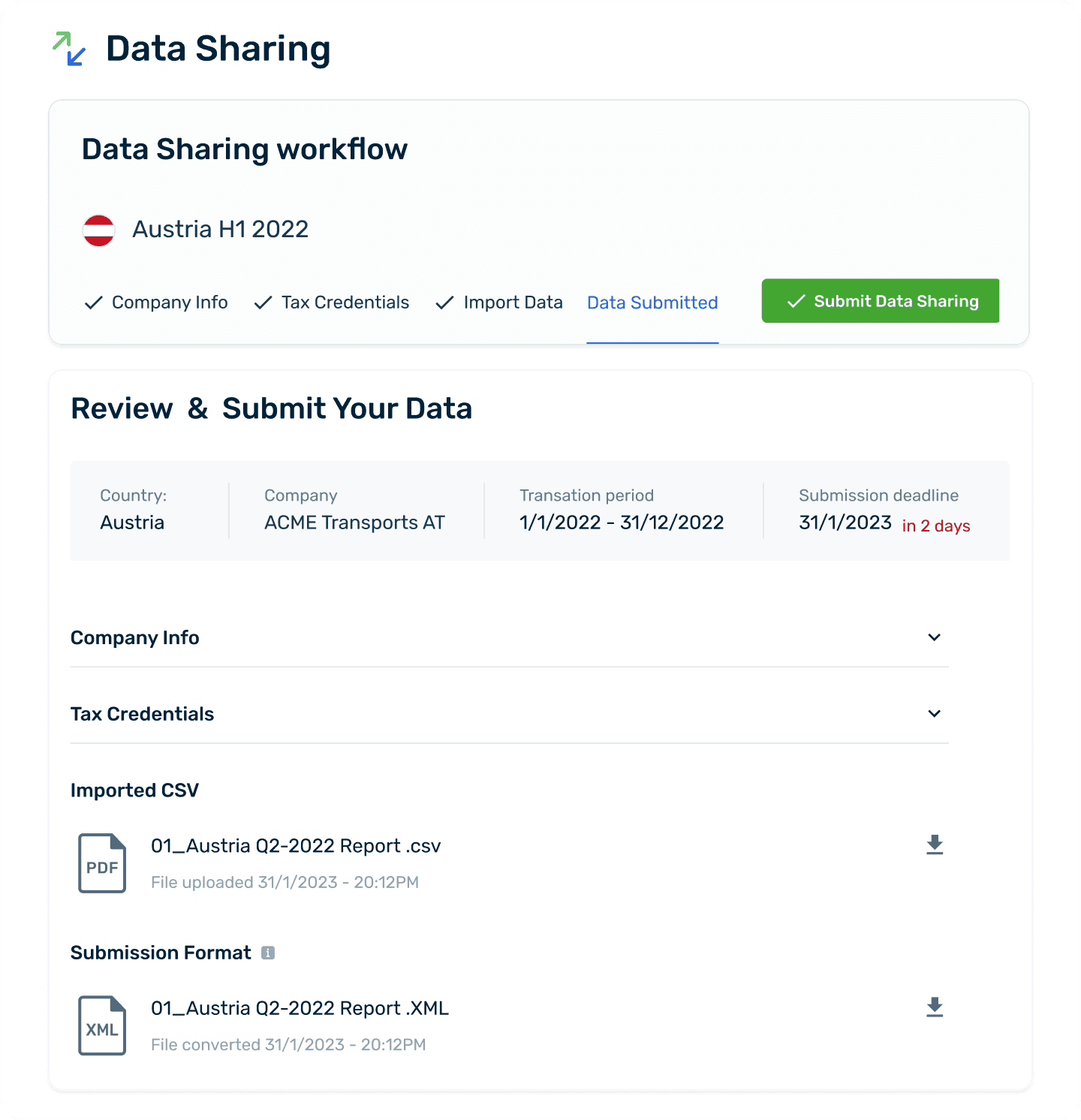This screenshot has width=1081, height=1120.
Task: Click the submission deadline 31/1/2023
Action: point(845,522)
